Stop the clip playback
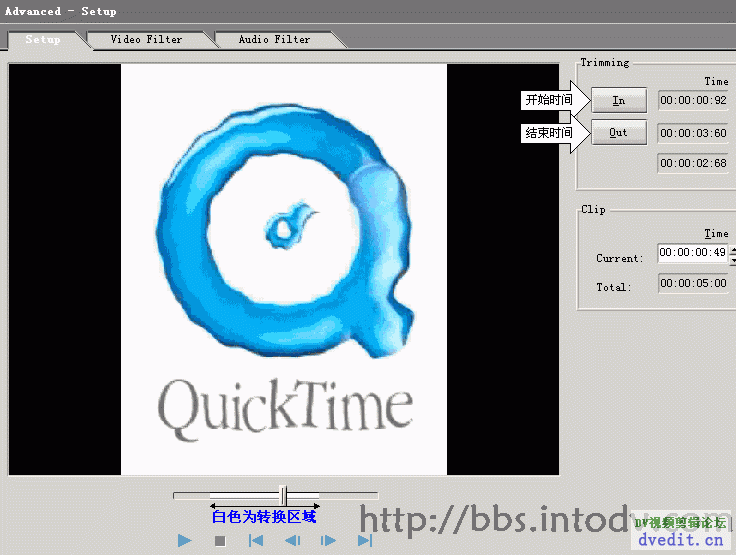Image resolution: width=736 pixels, height=555 pixels. 220,541
